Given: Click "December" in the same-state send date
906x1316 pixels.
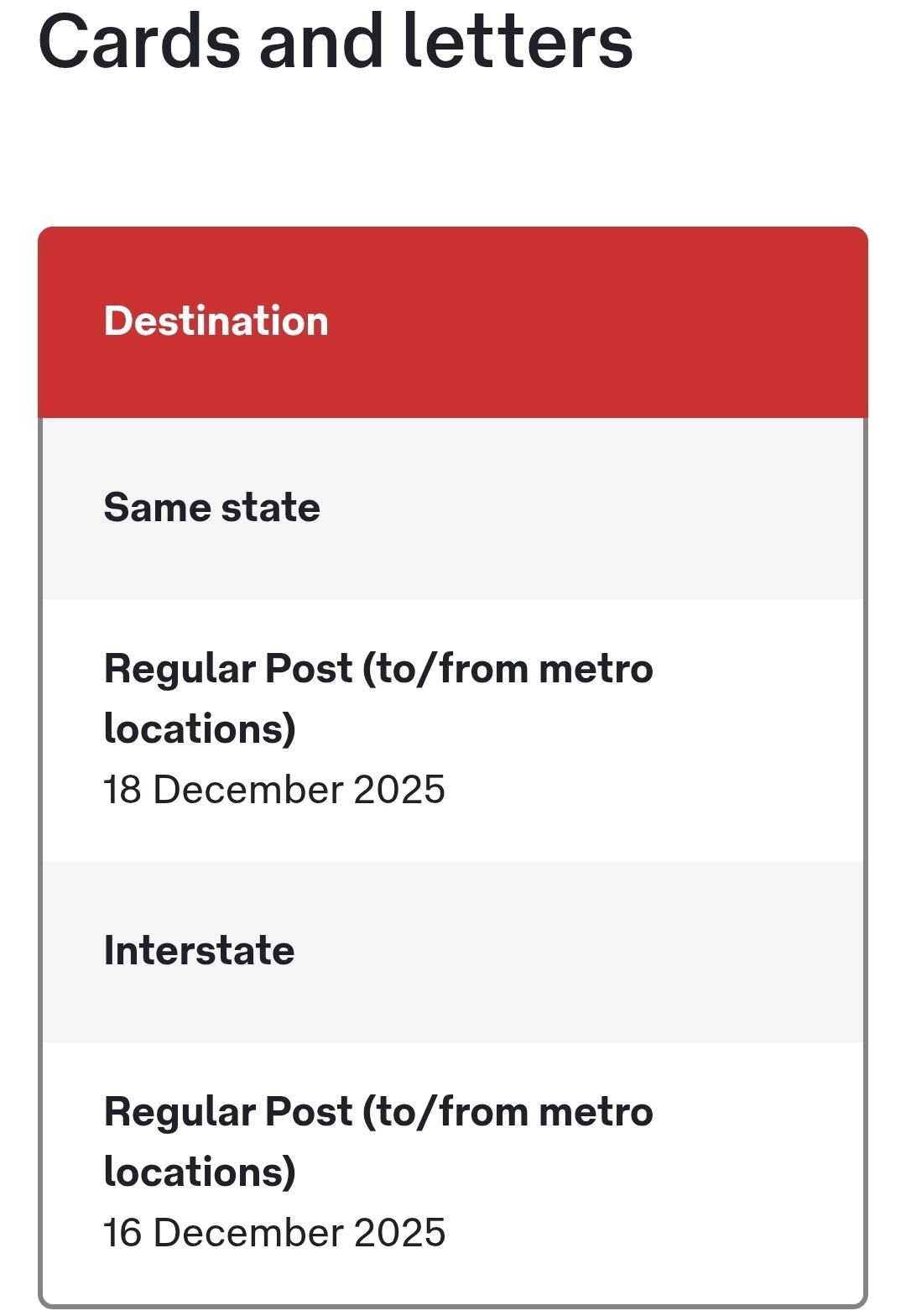Looking at the screenshot, I should pos(248,790).
